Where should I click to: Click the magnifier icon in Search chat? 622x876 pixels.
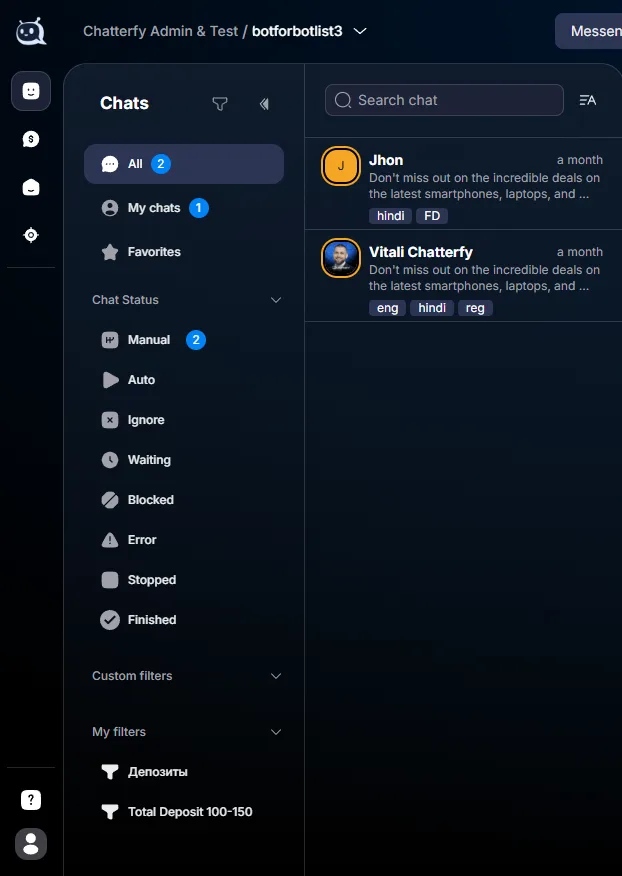[343, 100]
